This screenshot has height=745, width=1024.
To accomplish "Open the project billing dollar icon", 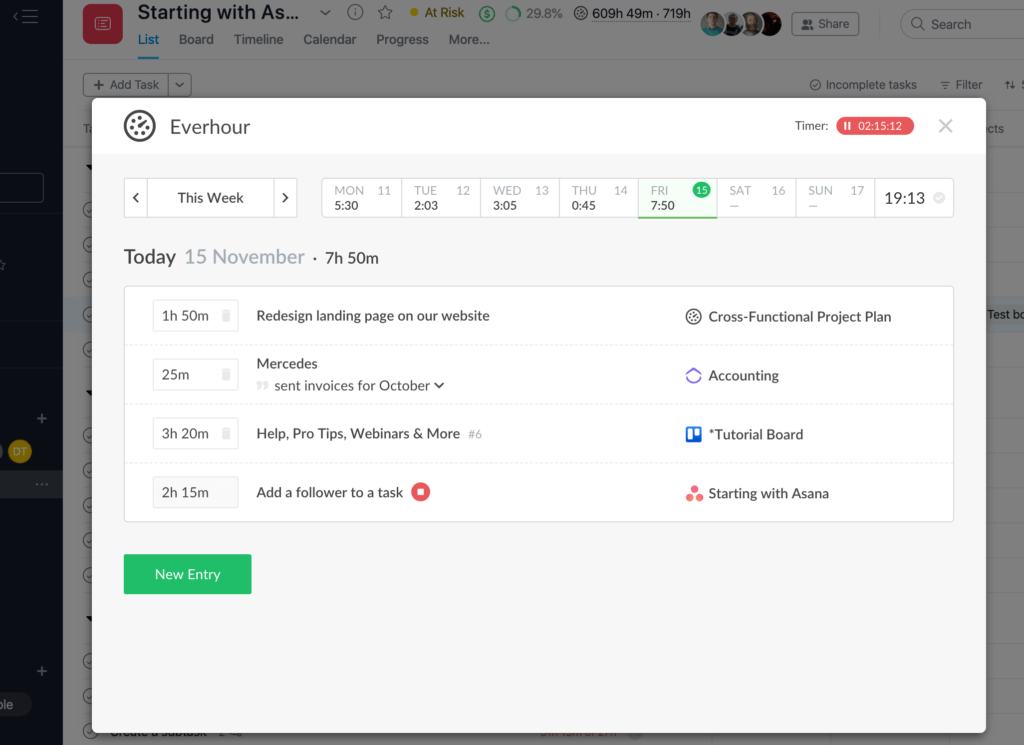I will [x=486, y=13].
